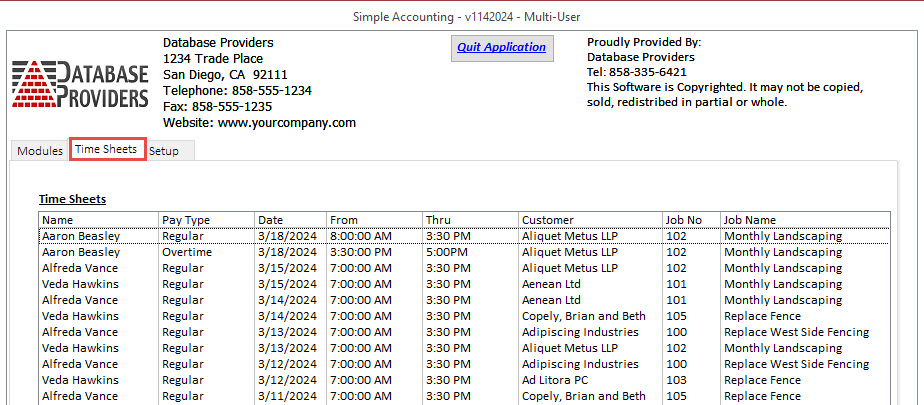This screenshot has width=924, height=405.
Task: Click the 5:00PM Thru cell
Action: click(x=446, y=253)
